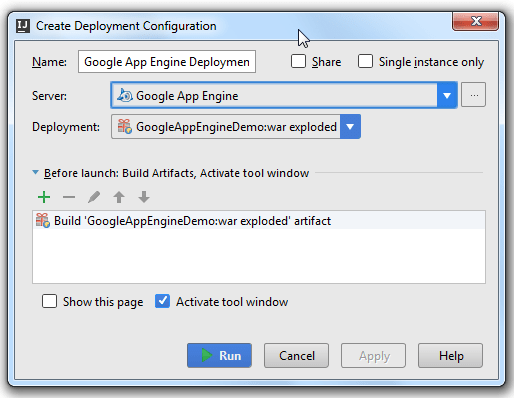This screenshot has width=514, height=398.
Task: Click into the Name input field
Action: coord(167,61)
